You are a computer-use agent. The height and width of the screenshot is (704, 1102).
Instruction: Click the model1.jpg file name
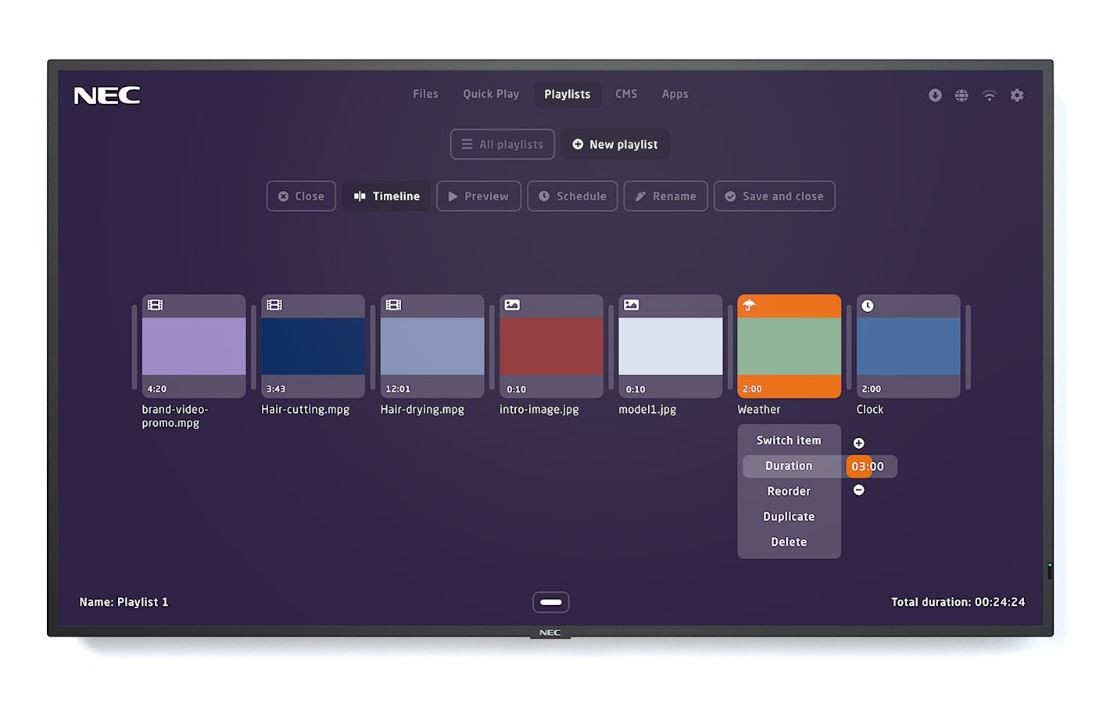647,410
